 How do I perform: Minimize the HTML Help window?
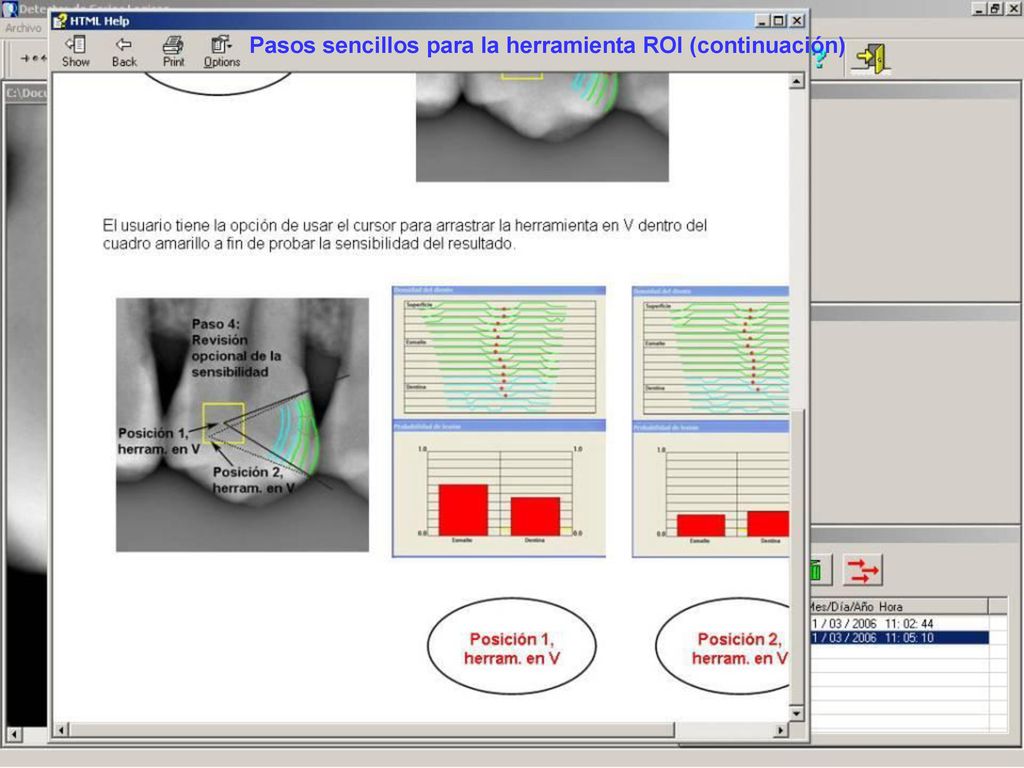pyautogui.click(x=763, y=21)
